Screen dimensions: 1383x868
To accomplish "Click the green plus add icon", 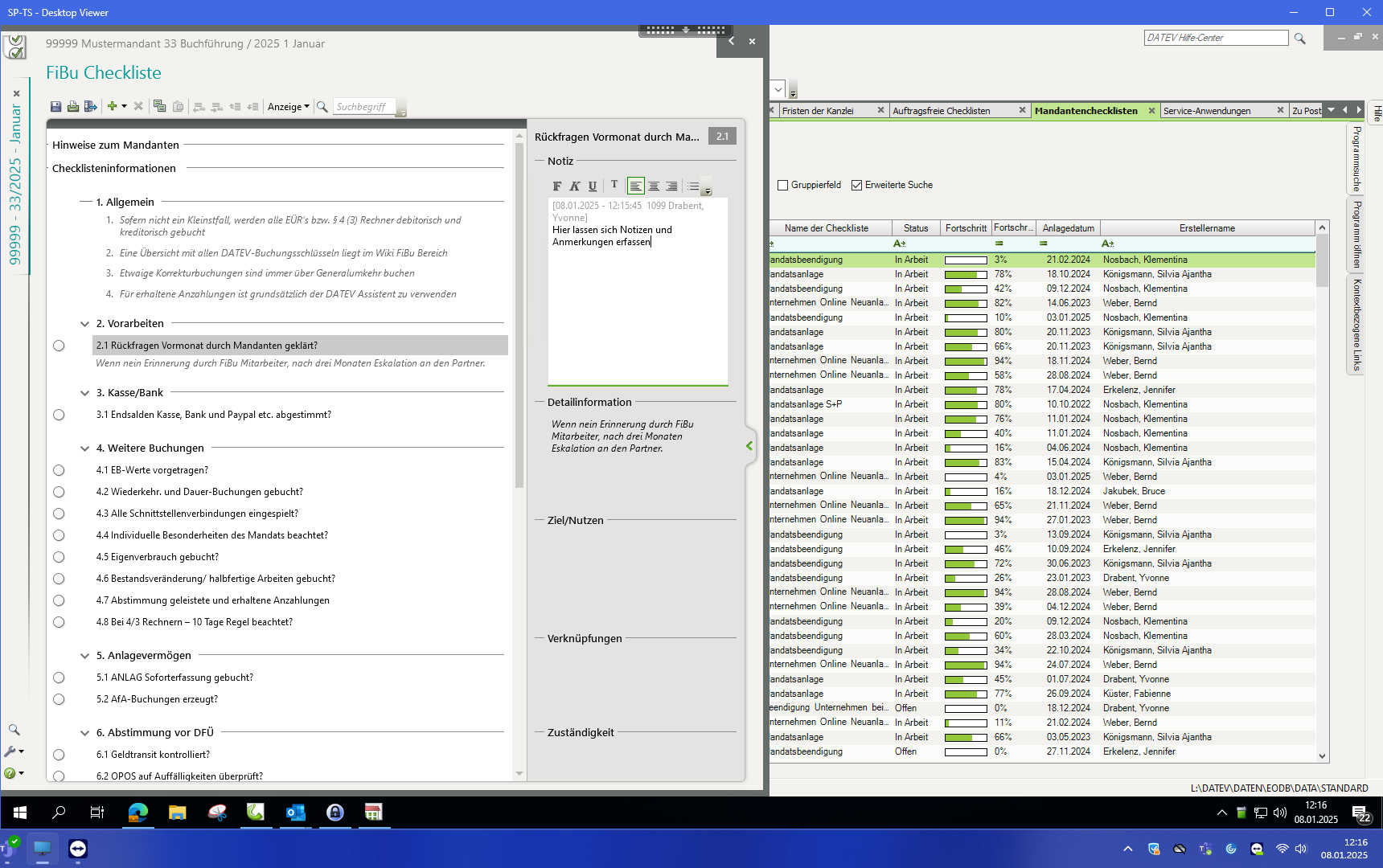I will click(113, 106).
